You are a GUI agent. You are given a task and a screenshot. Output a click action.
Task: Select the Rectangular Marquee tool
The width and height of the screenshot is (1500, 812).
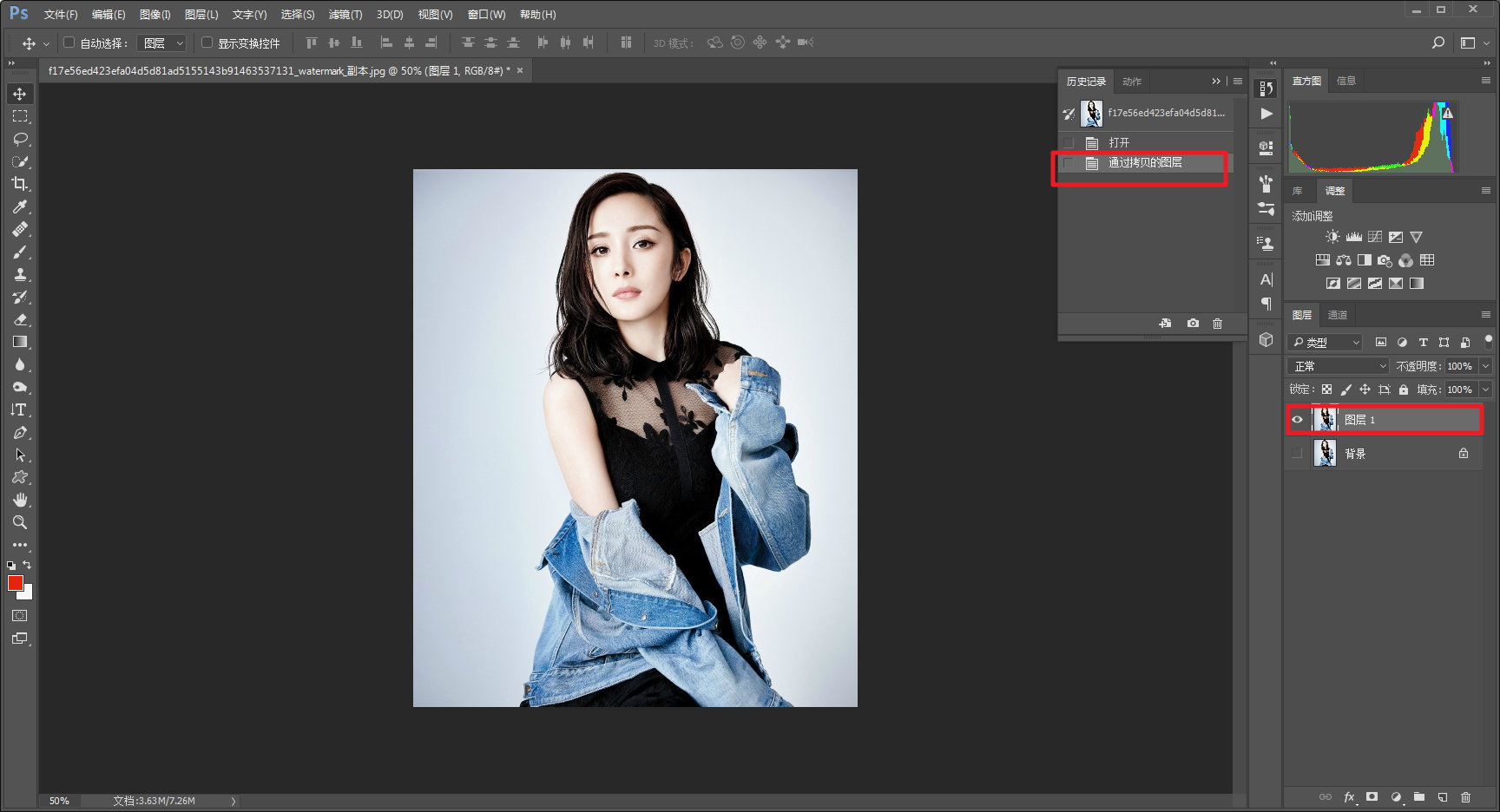(19, 116)
